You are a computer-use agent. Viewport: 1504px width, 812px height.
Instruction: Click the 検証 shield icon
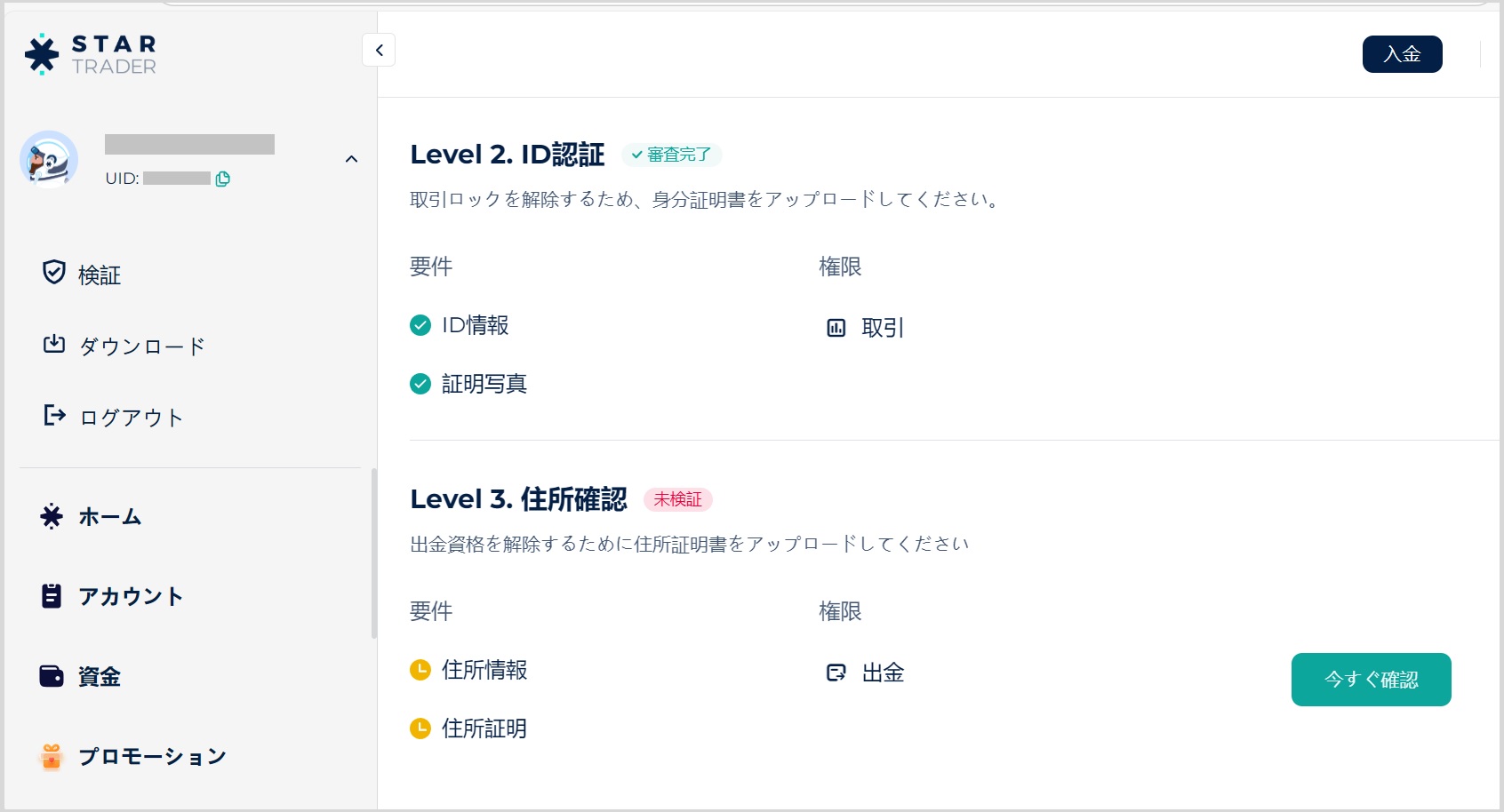(54, 272)
